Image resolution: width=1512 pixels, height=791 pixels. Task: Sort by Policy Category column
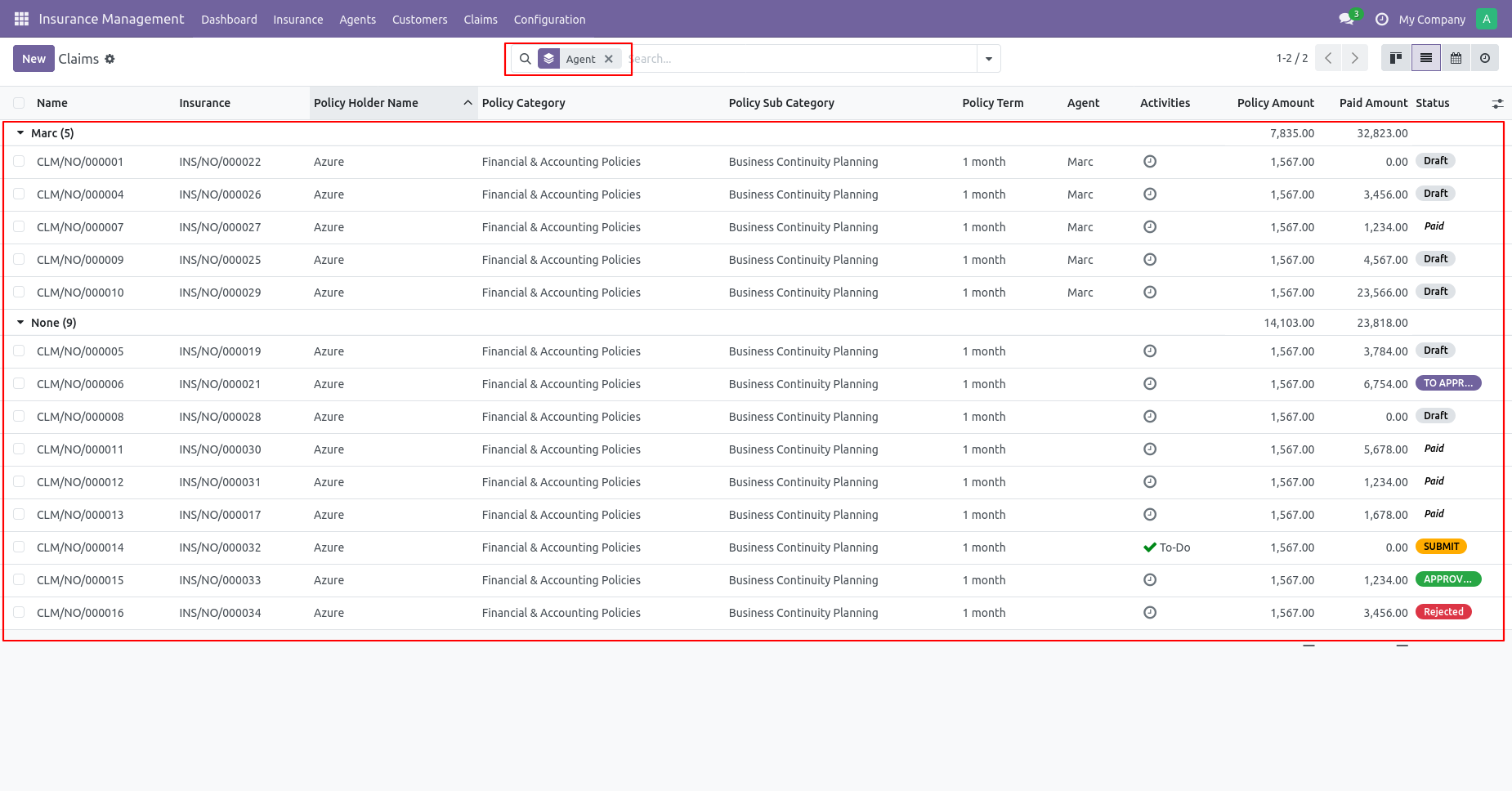524,103
